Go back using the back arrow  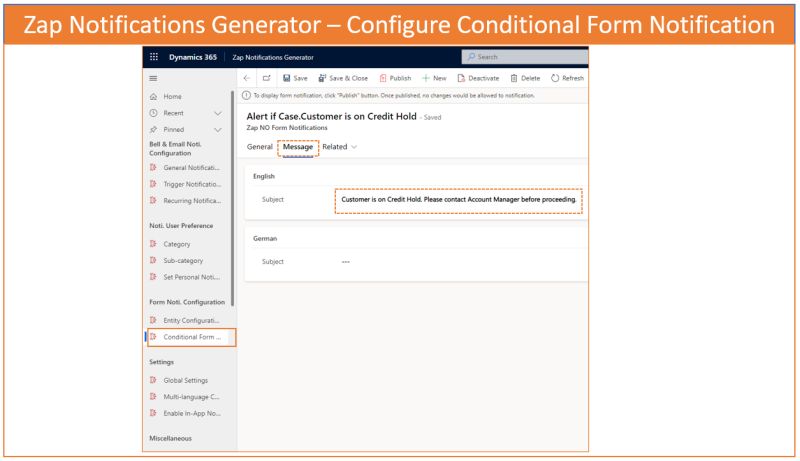click(x=247, y=78)
